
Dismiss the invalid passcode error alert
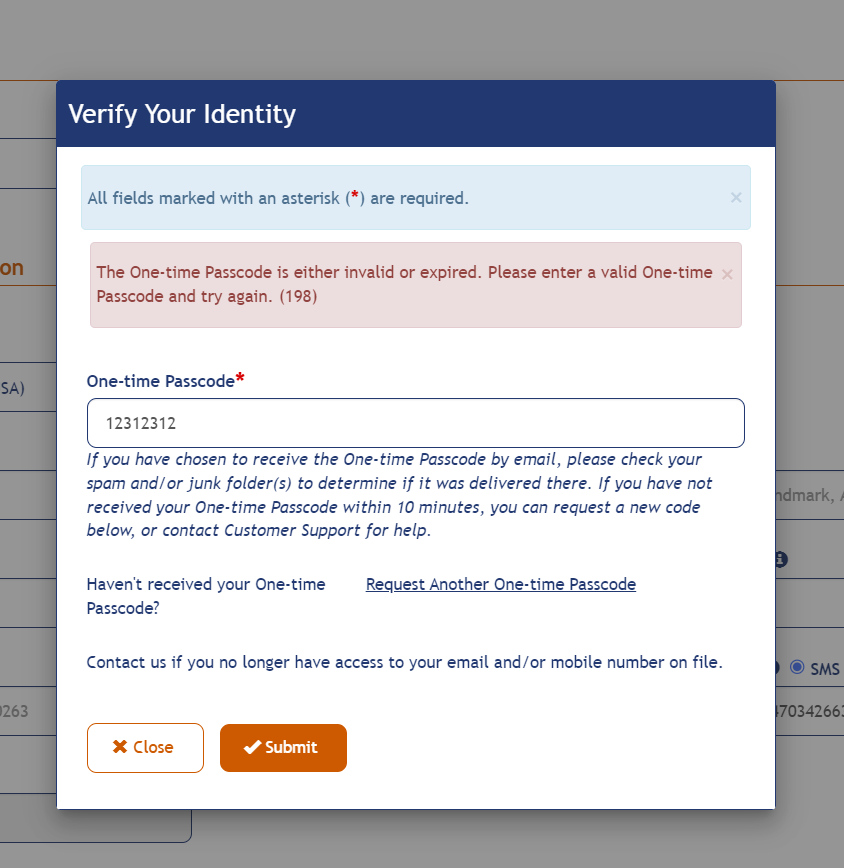(x=727, y=274)
